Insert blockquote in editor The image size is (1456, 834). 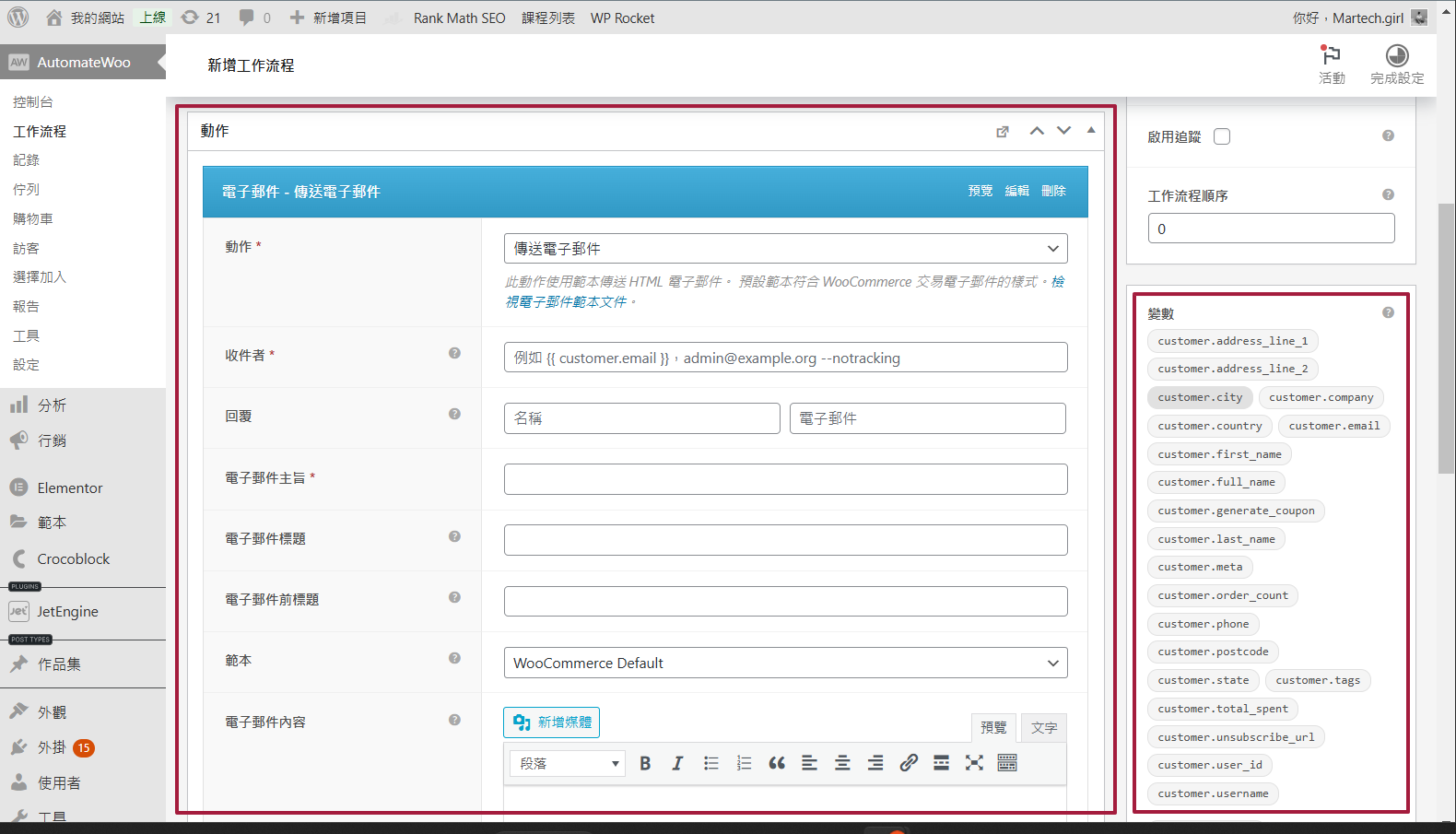pos(777,763)
